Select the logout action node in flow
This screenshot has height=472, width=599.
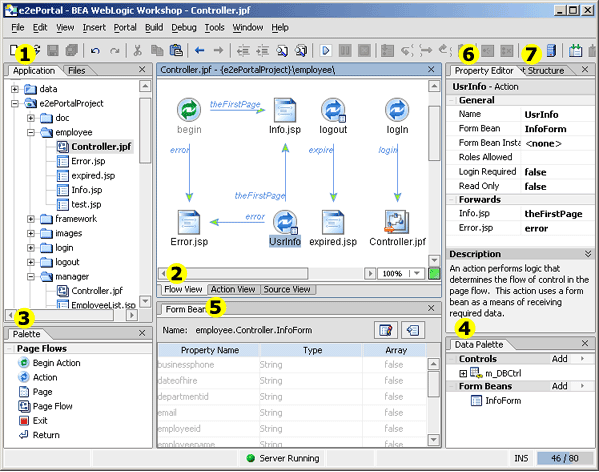tap(333, 116)
